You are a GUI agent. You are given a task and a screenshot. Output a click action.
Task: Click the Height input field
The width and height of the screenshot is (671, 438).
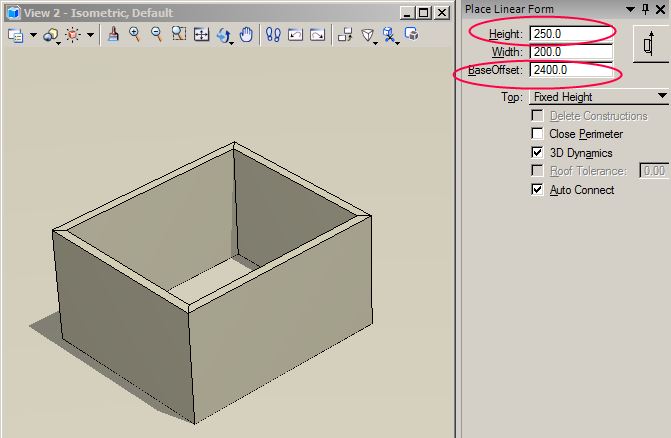pos(570,34)
